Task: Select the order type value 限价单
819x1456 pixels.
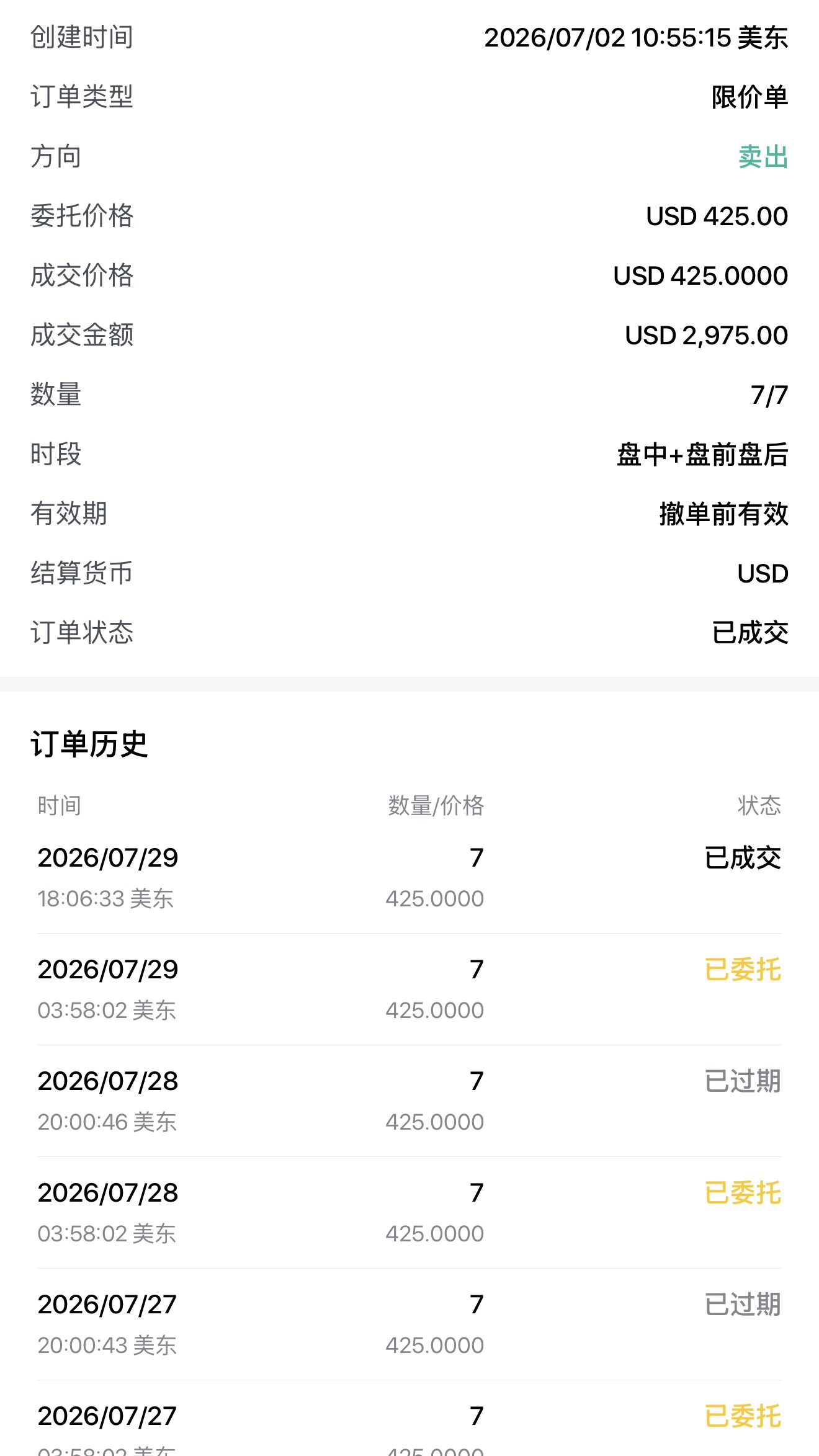Action: click(x=750, y=97)
